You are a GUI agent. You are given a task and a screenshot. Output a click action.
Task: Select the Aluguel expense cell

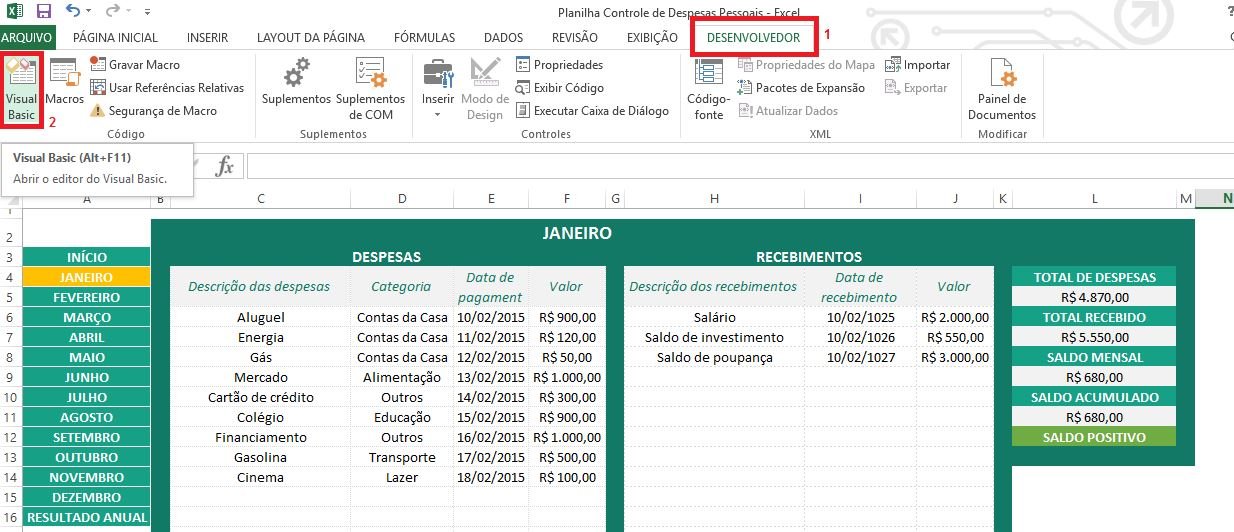click(x=260, y=317)
